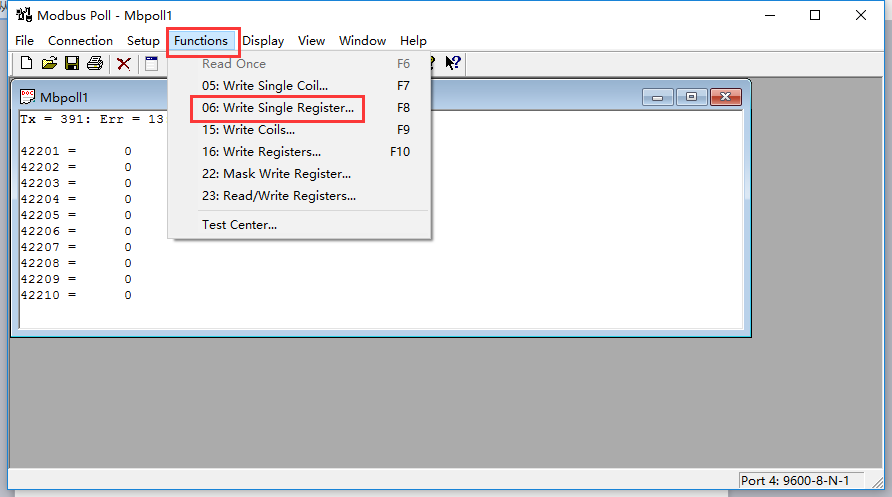Select register row 42209
Image resolution: width=892 pixels, height=497 pixels.
[76, 279]
